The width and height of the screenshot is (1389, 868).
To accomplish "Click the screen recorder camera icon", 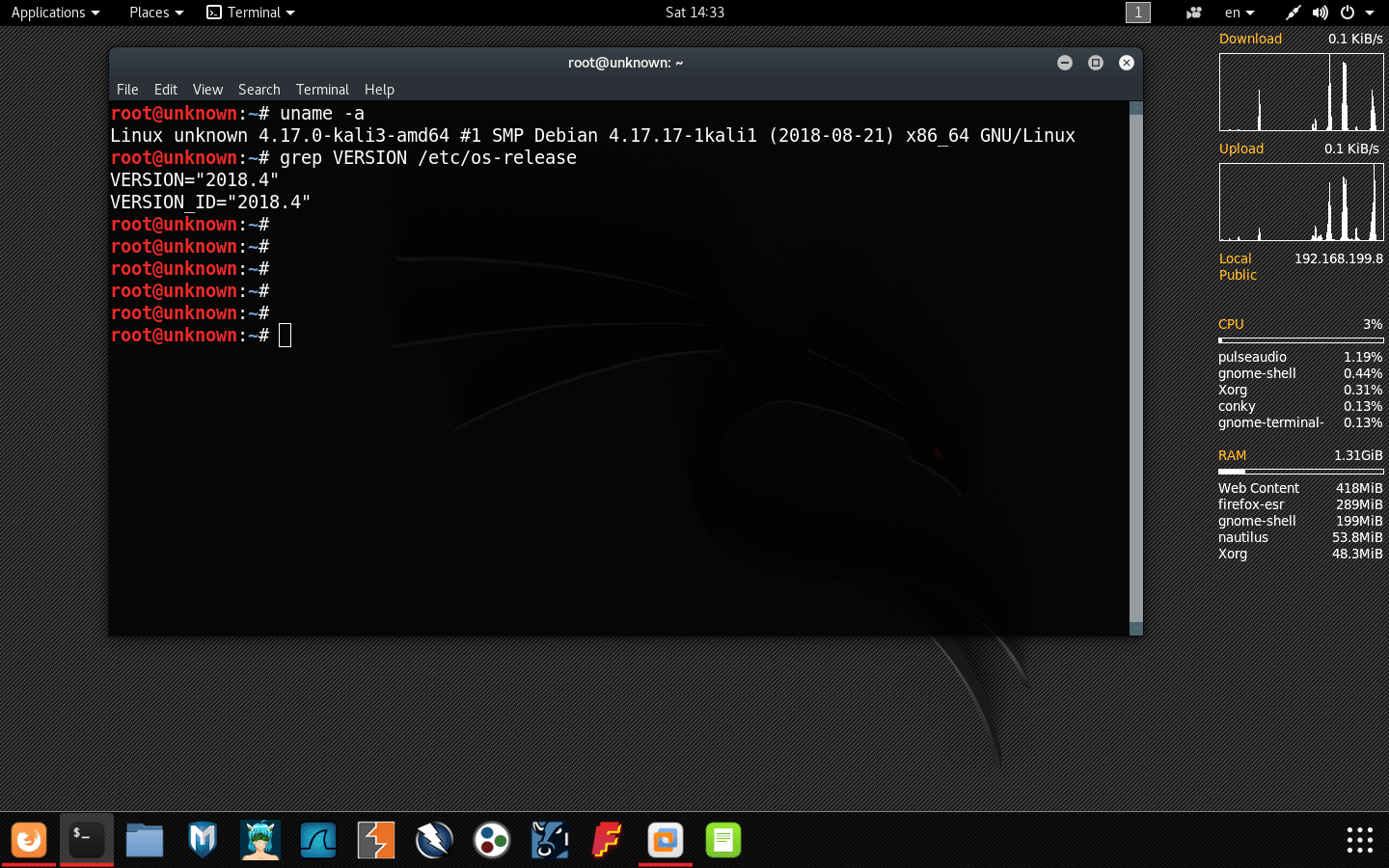I will pos(1194,13).
